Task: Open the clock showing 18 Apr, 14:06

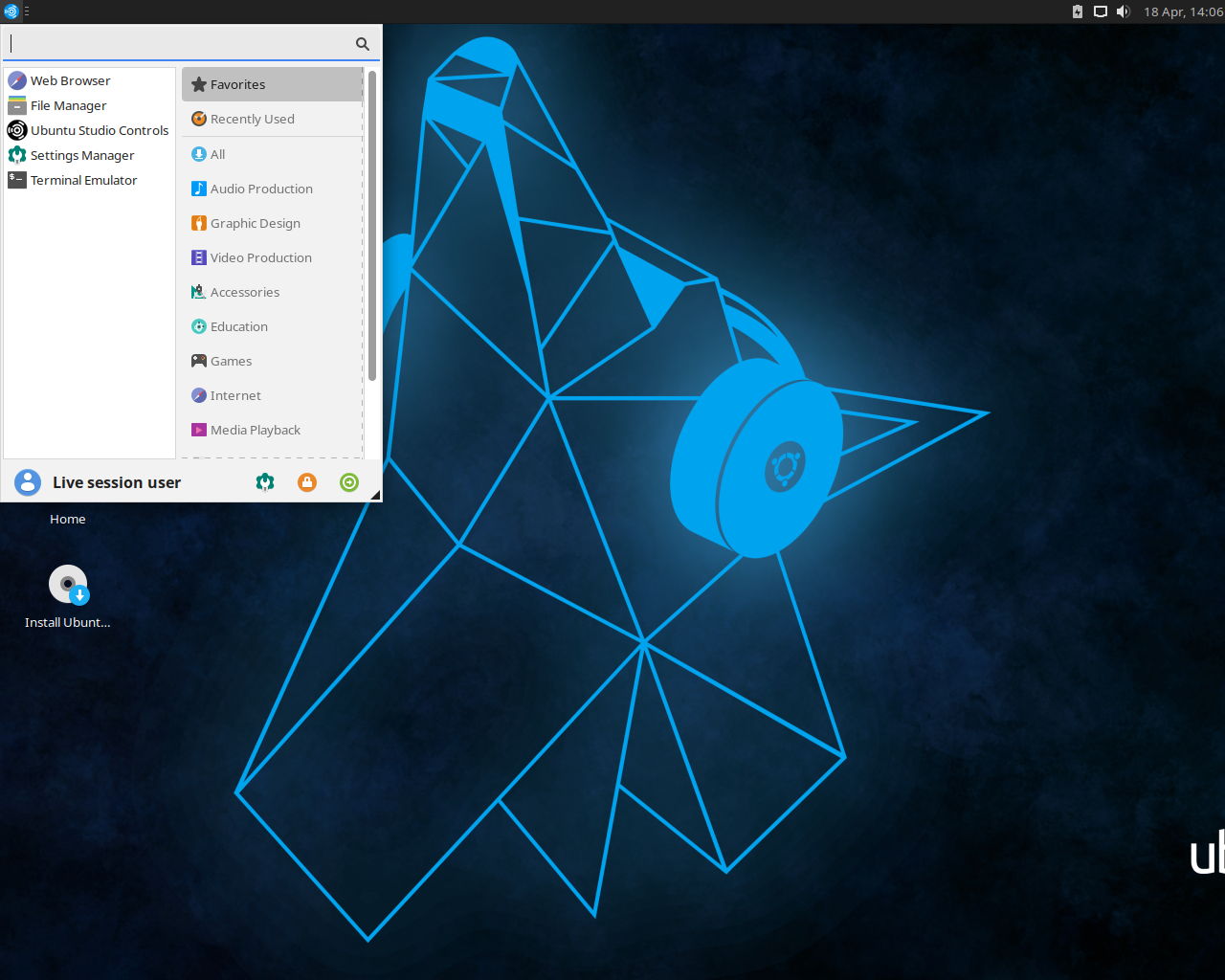Action: [x=1183, y=11]
